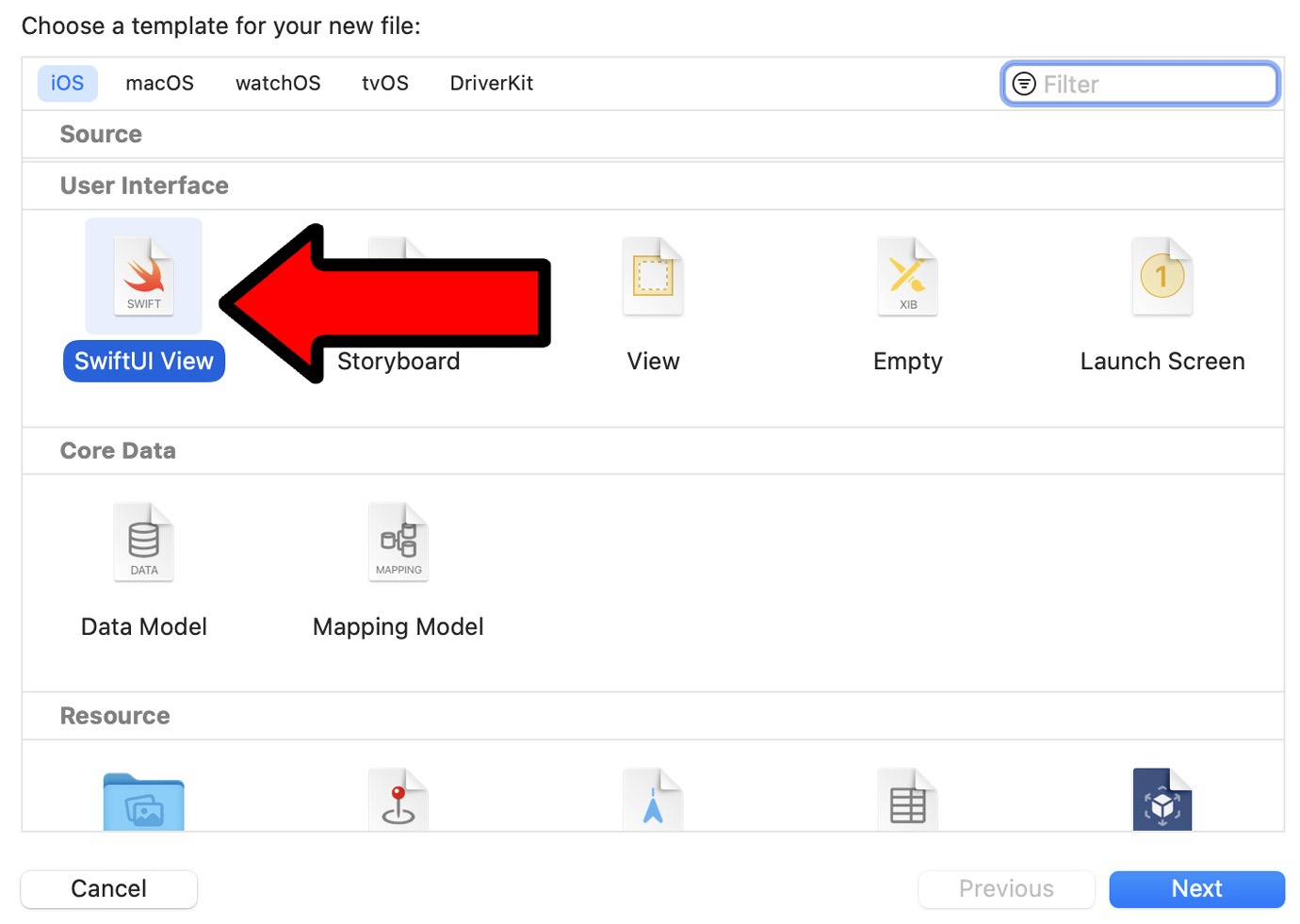Click the "Storyboard" template label
The height and width of the screenshot is (924, 1300).
(x=398, y=361)
